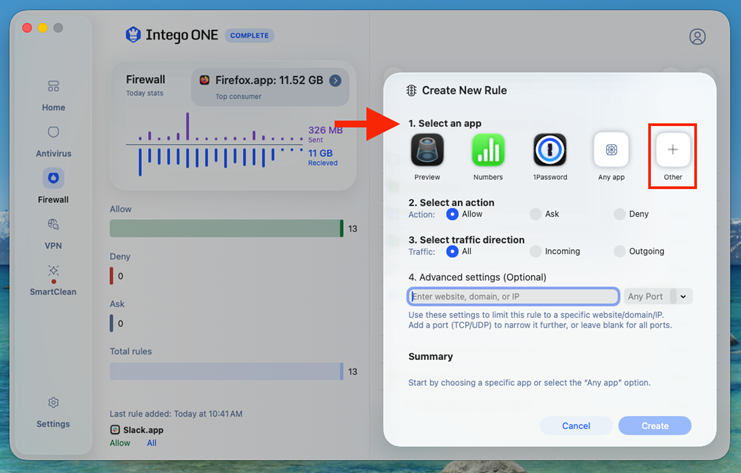Choose the Numbers app icon
The height and width of the screenshot is (473, 741).
click(x=488, y=150)
